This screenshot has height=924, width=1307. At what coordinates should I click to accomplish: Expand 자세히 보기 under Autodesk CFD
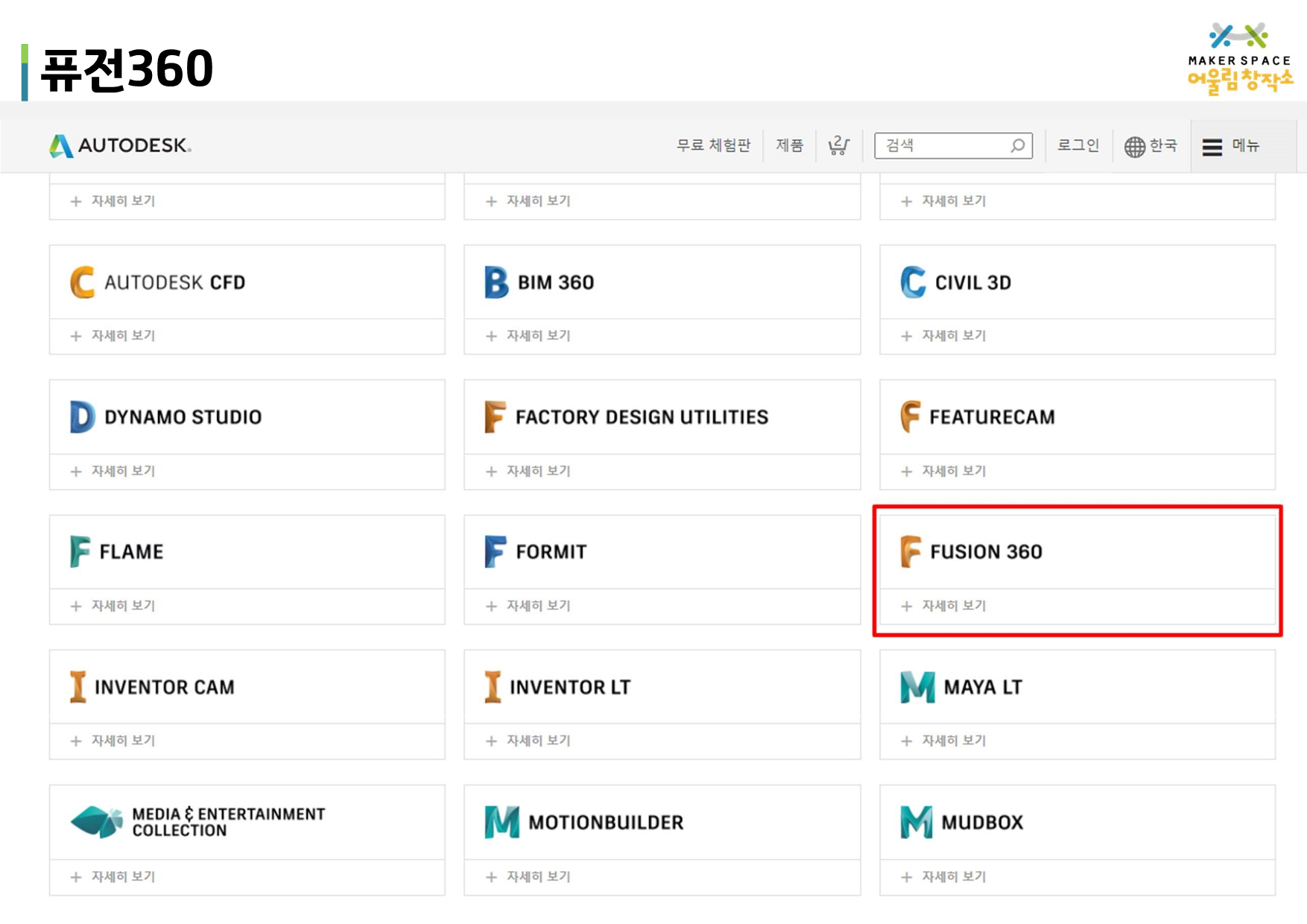click(113, 336)
